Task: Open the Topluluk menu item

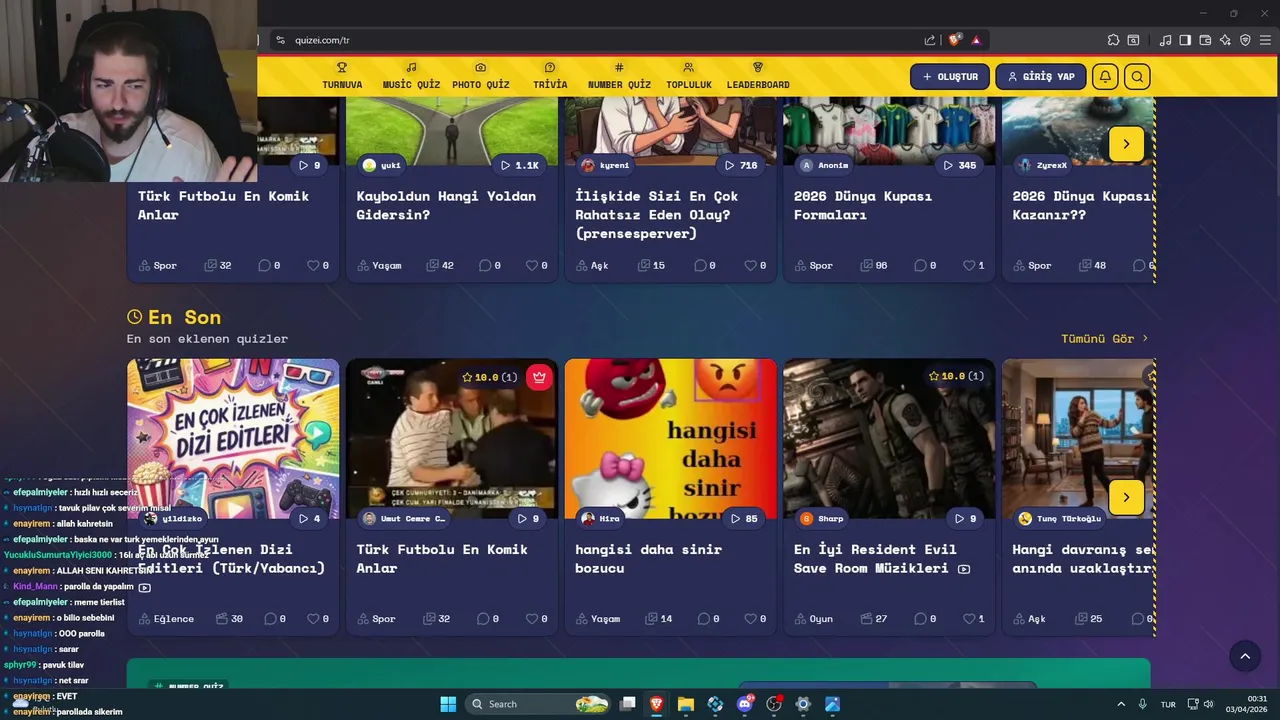Action: pos(689,76)
